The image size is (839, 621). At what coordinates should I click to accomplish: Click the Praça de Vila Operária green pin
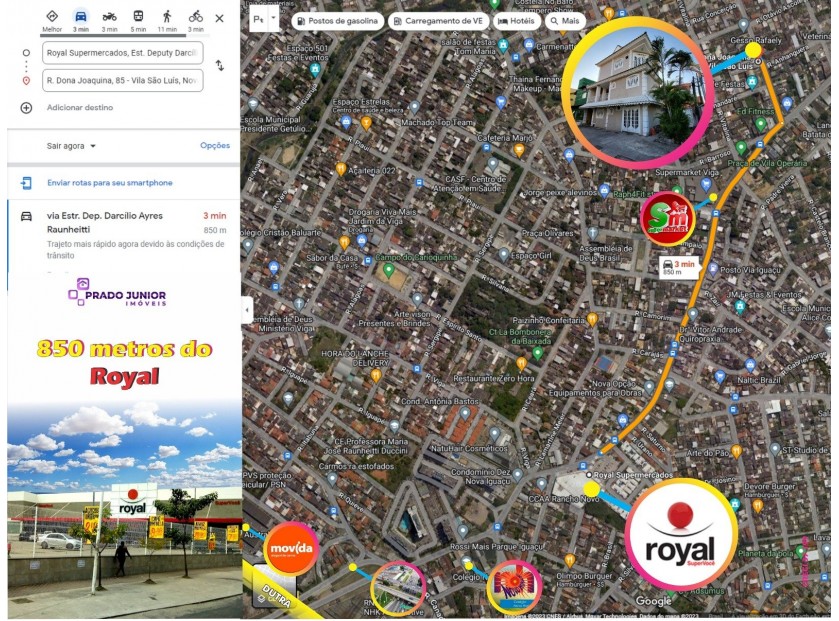pyautogui.click(x=741, y=147)
